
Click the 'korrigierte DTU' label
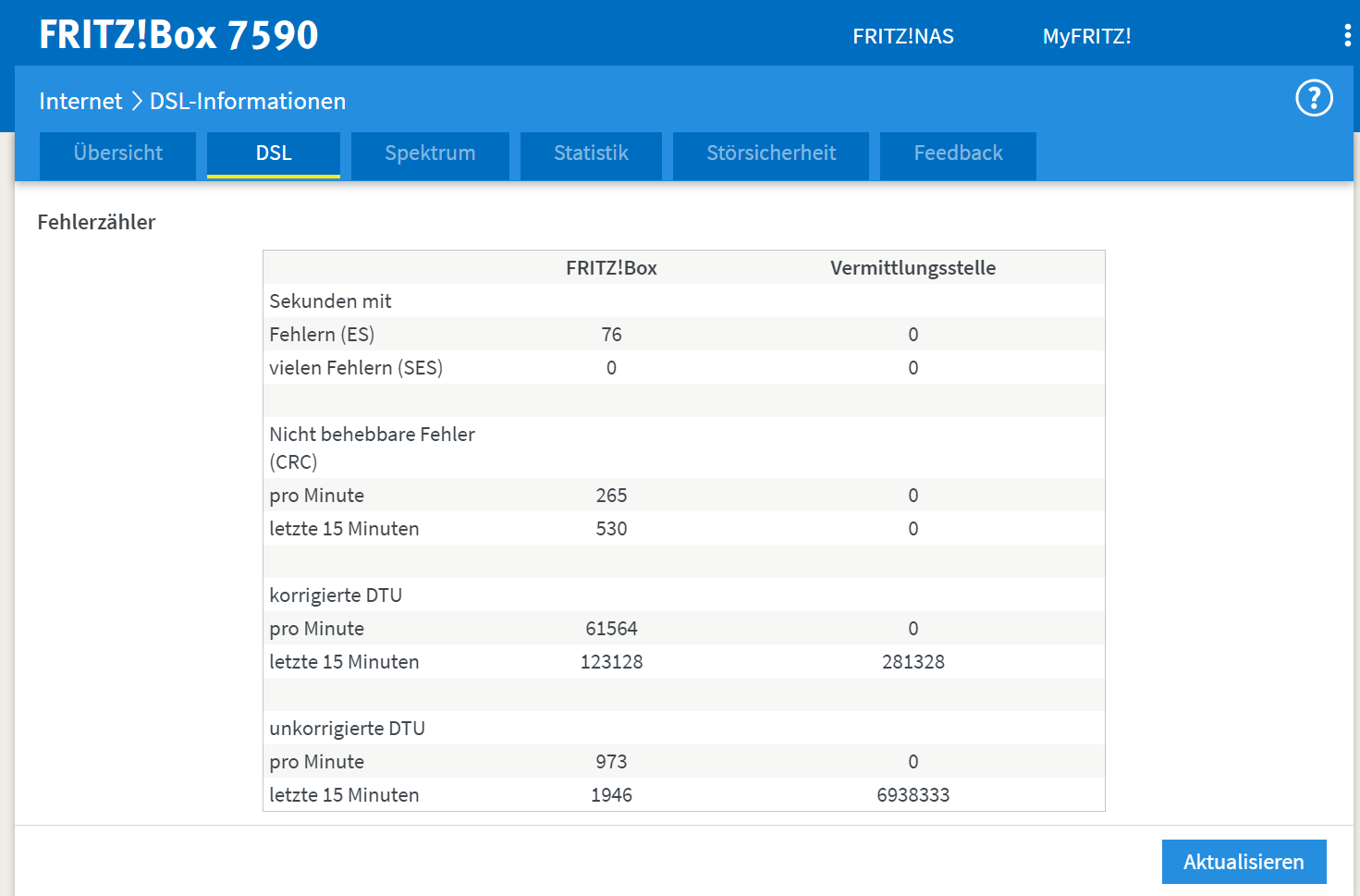[336, 595]
